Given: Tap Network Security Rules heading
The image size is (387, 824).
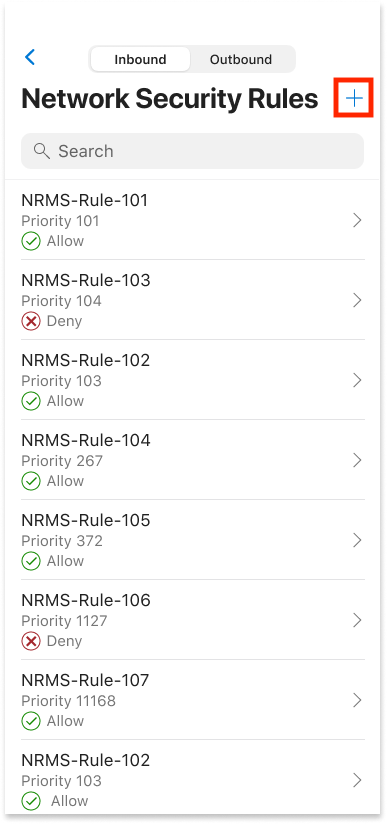Looking at the screenshot, I should point(170,98).
